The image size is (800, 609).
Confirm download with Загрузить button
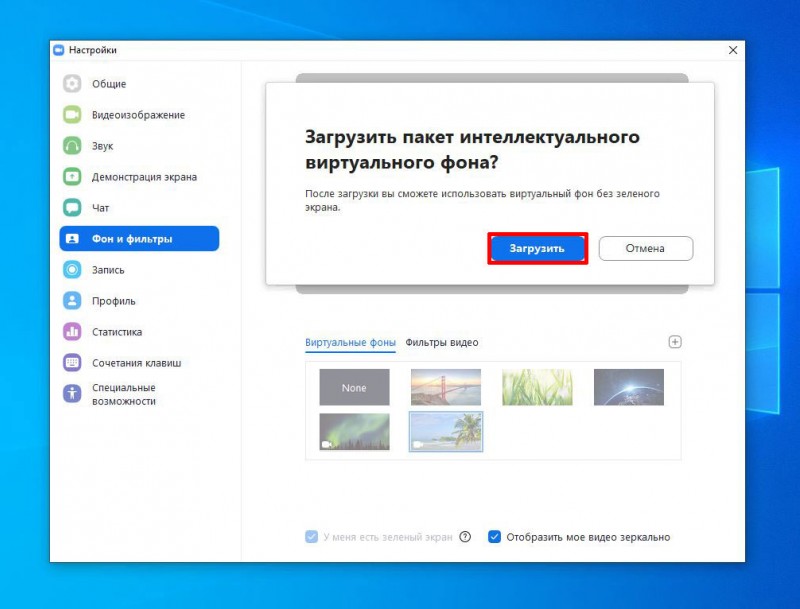point(537,248)
